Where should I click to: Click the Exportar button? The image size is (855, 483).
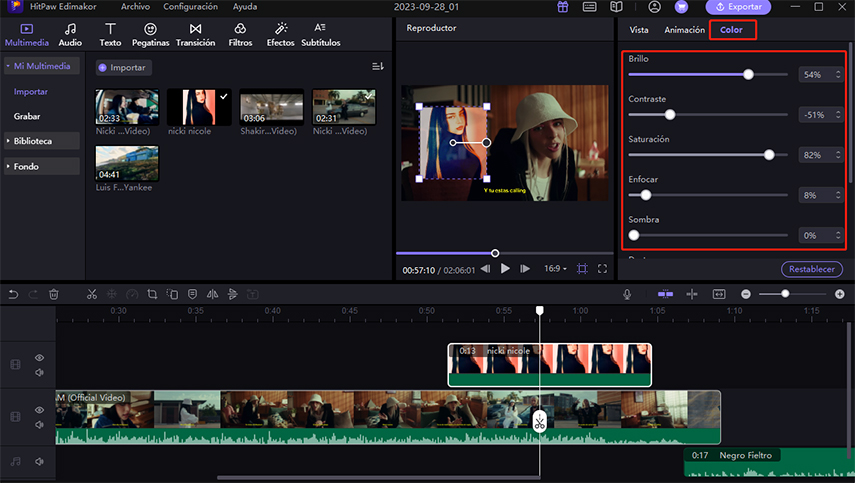pos(738,7)
